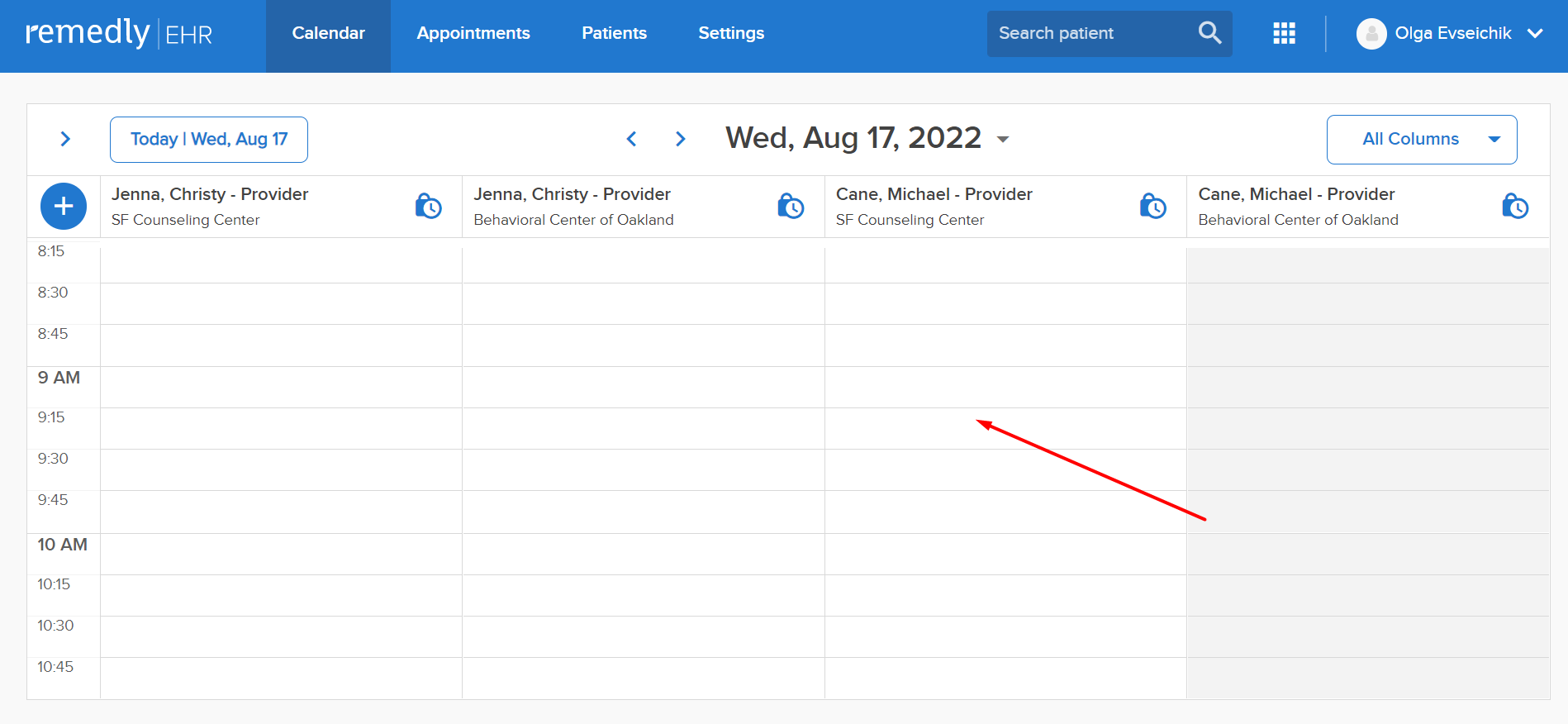Go to next day arrow
This screenshot has width=1568, height=724.
(x=680, y=139)
